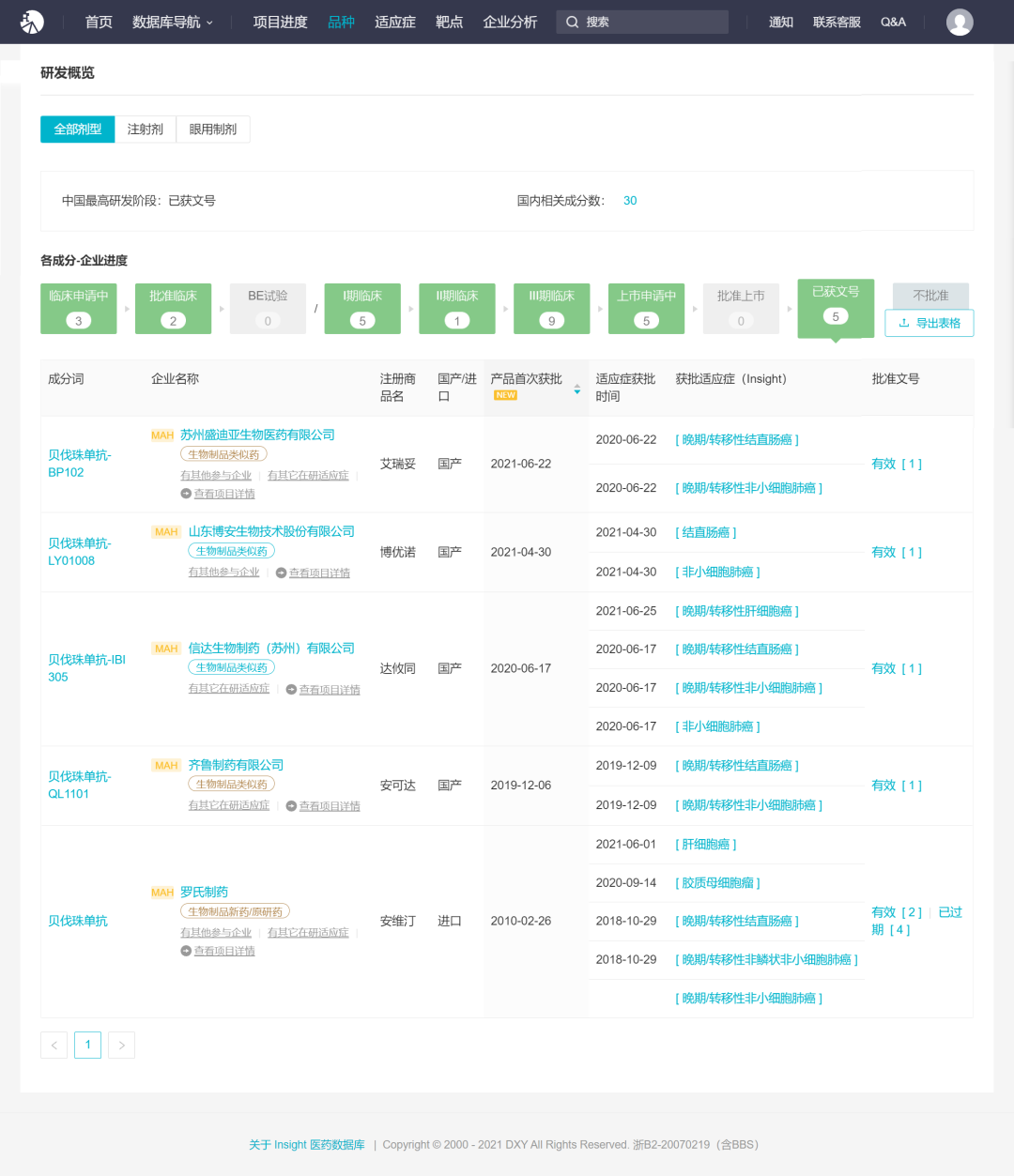This screenshot has height=1176, width=1014.
Task: Select 品种 in top navigation
Action: pyautogui.click(x=341, y=22)
